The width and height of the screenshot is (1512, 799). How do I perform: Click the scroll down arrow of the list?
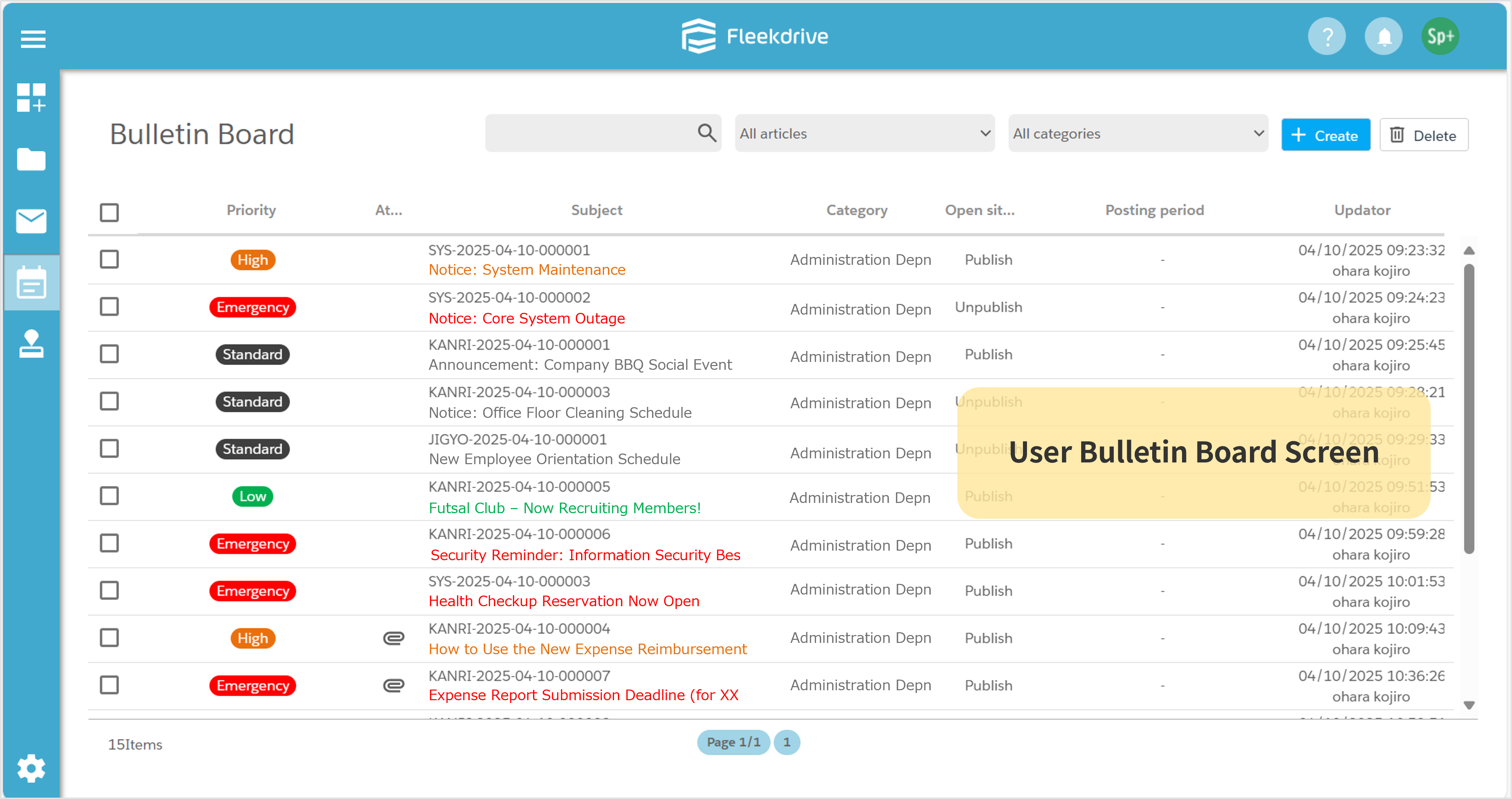(1469, 705)
